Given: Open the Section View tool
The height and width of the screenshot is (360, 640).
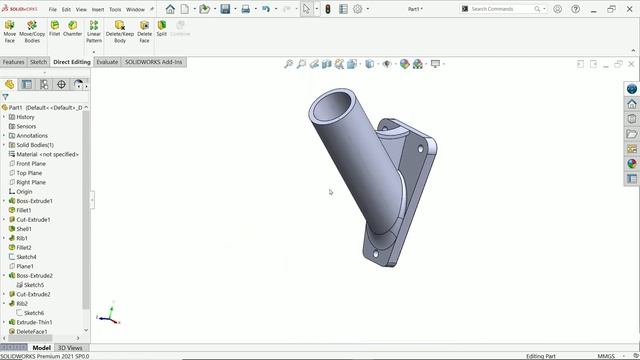Looking at the screenshot, I should tap(327, 64).
